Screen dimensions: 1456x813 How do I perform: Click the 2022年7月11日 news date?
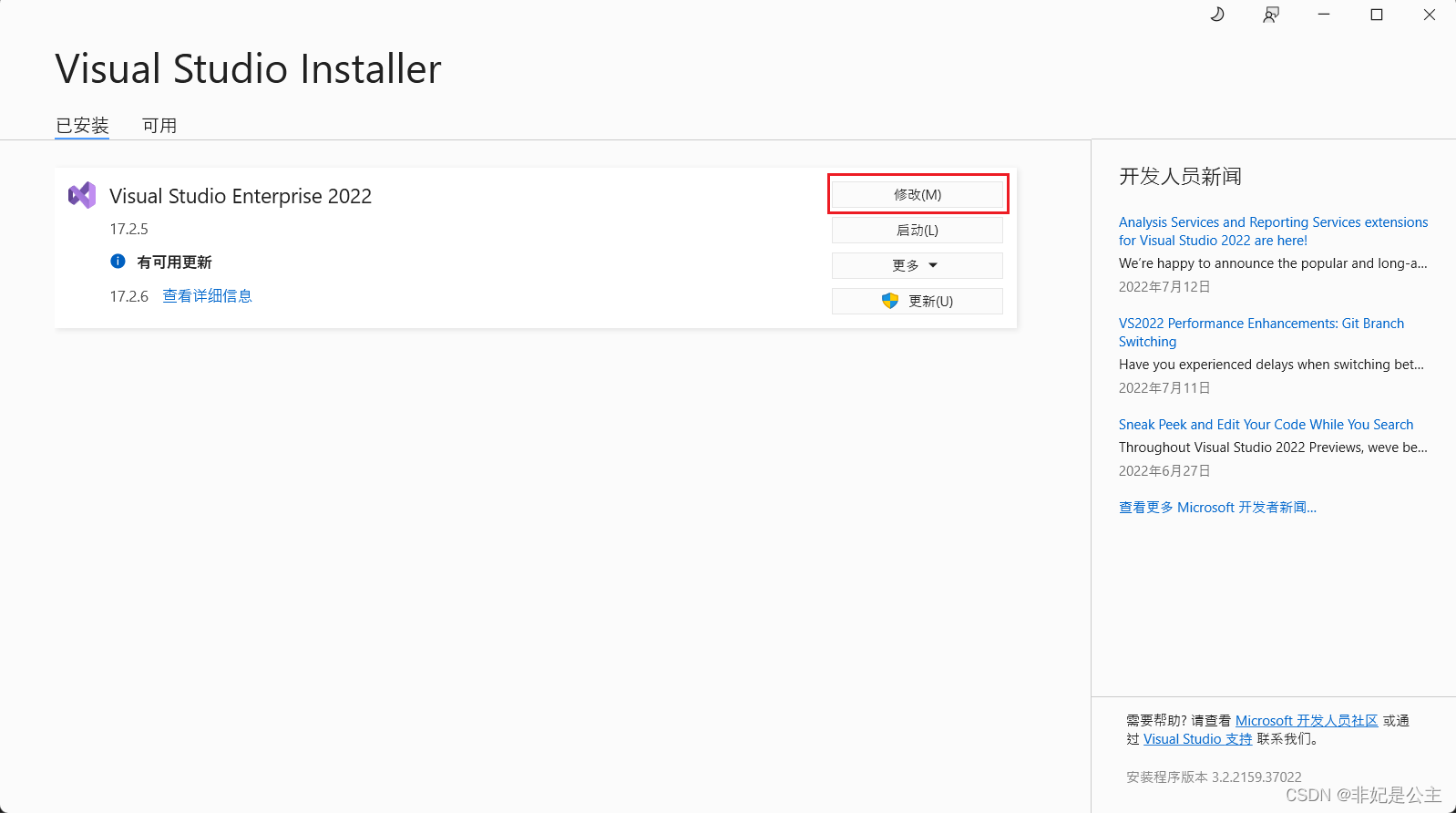[x=1164, y=388]
